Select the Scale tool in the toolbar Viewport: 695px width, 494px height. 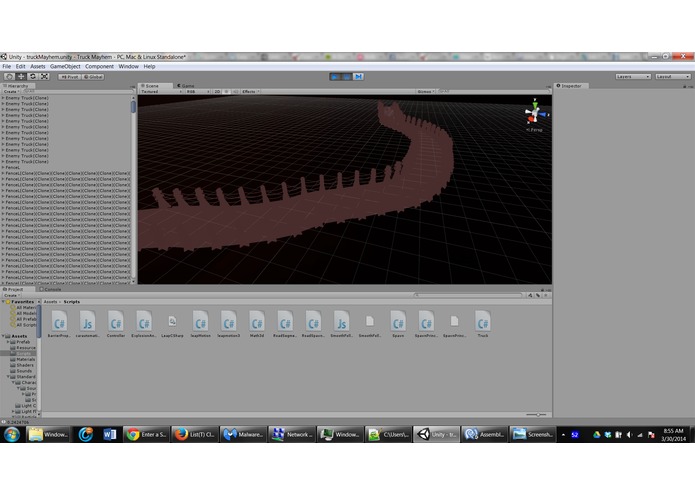tap(45, 77)
